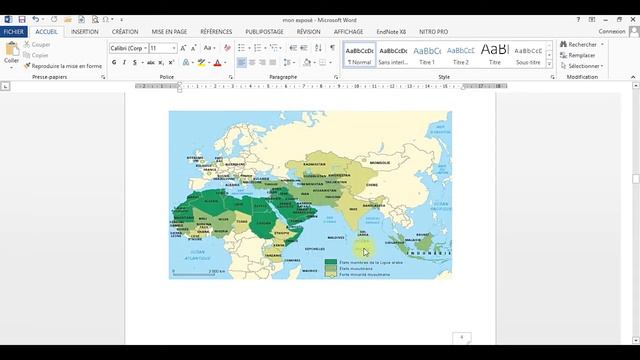Increase the font size
The width and height of the screenshot is (640, 360).
pos(183,48)
